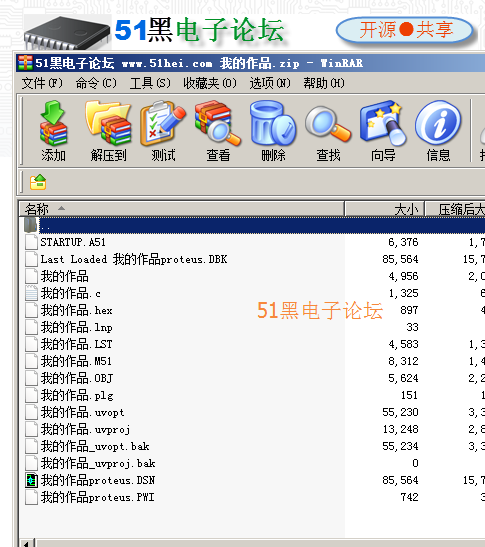Viewport: 485px width, 547px height.
Task: Click size value 4,956
Action: [403, 276]
